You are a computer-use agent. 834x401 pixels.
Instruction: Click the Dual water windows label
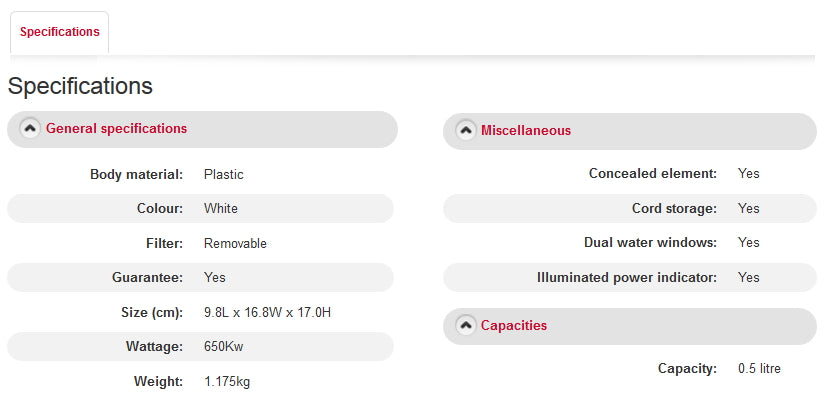coord(650,243)
